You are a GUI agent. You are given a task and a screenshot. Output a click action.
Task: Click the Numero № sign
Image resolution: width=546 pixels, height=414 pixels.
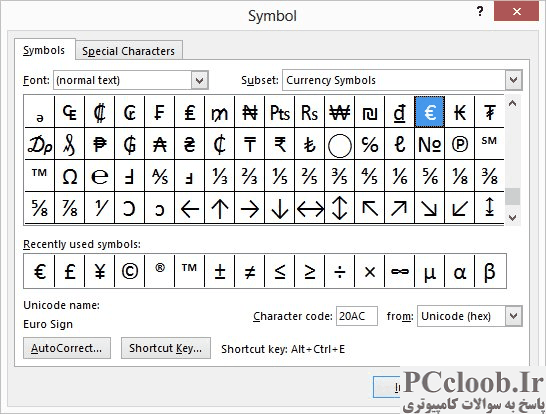point(429,144)
